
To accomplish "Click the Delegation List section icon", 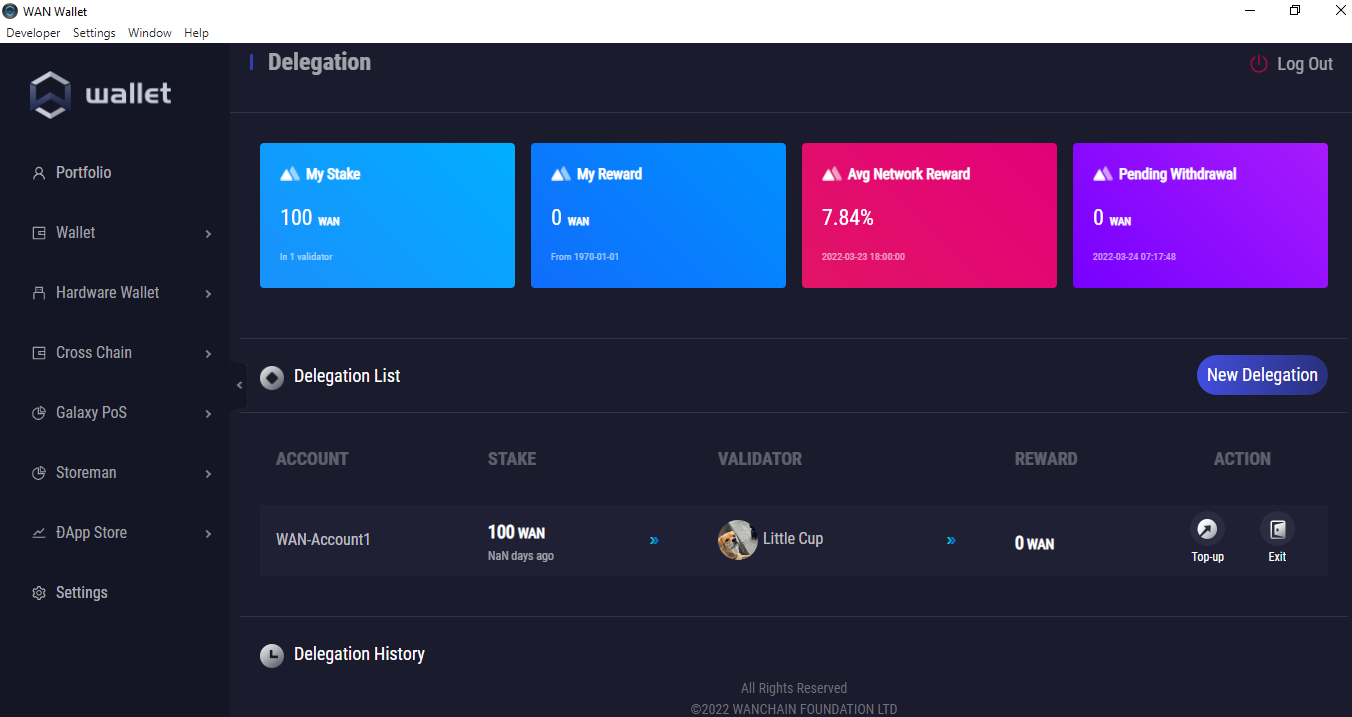I will [x=271, y=377].
